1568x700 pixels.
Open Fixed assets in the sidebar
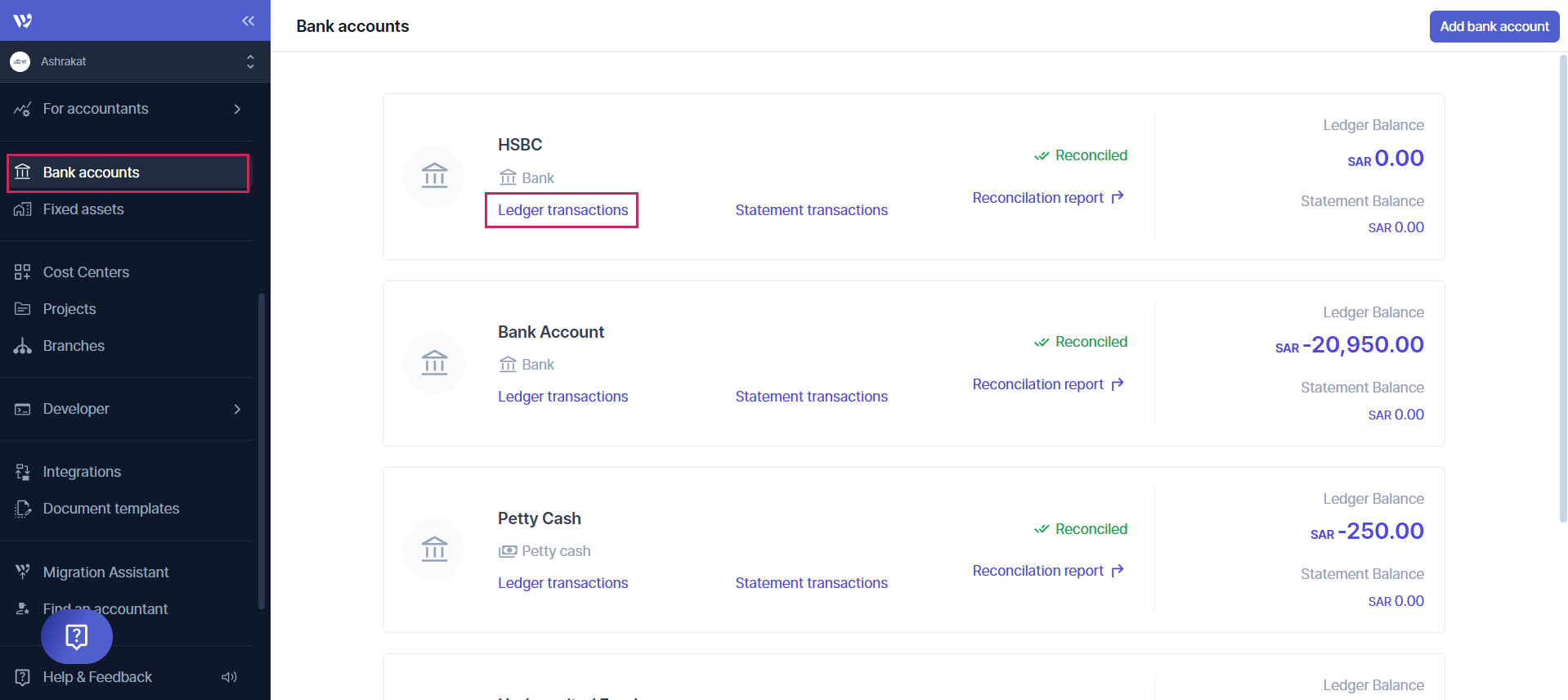pos(83,209)
